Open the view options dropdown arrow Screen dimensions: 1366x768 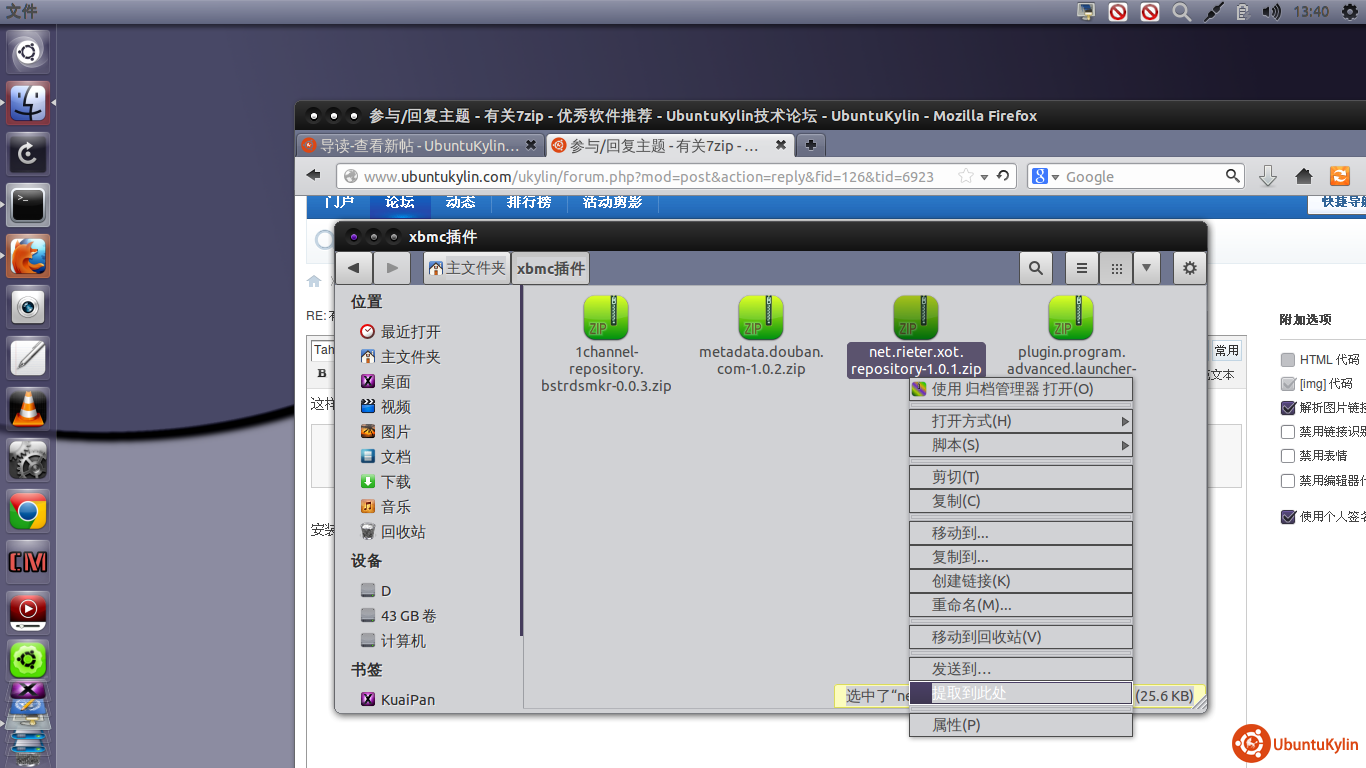(1146, 268)
